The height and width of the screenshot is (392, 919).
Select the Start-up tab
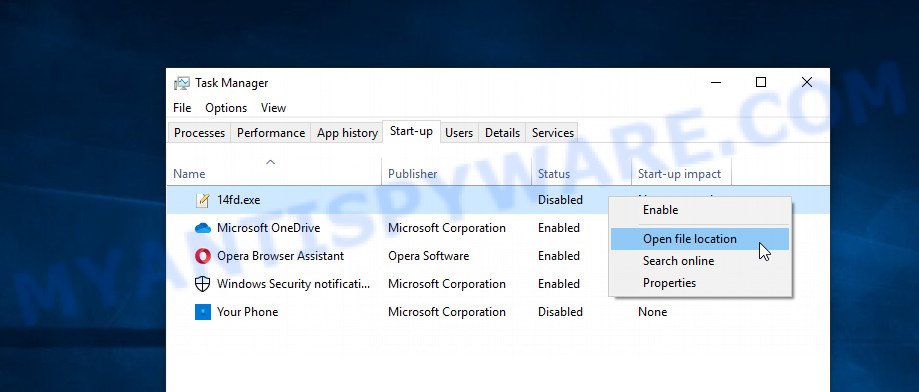pyautogui.click(x=411, y=132)
